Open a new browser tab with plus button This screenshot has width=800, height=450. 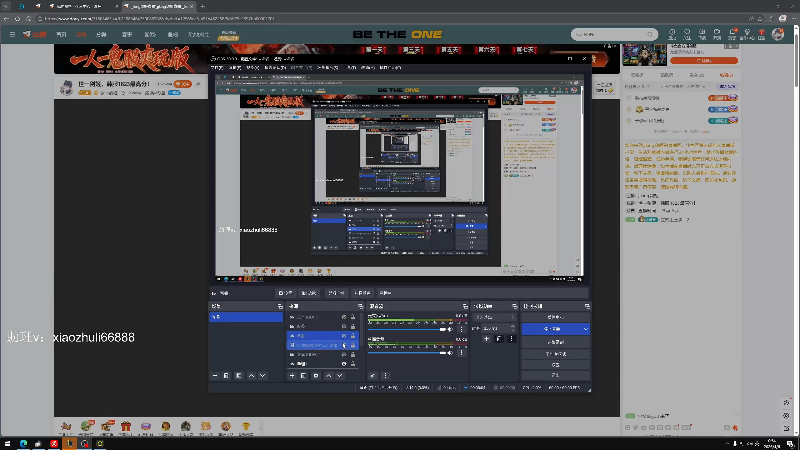pos(203,6)
